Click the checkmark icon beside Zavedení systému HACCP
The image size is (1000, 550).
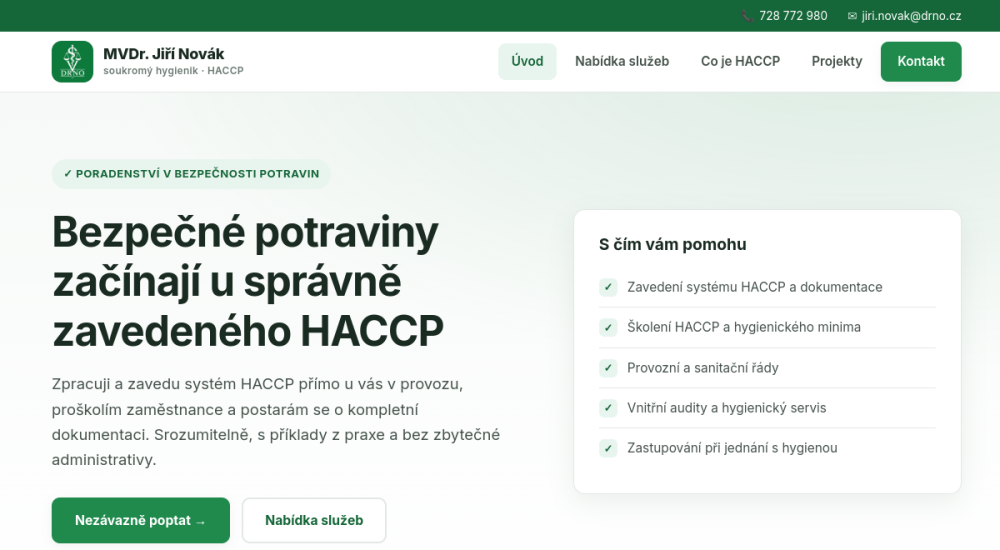coord(608,287)
